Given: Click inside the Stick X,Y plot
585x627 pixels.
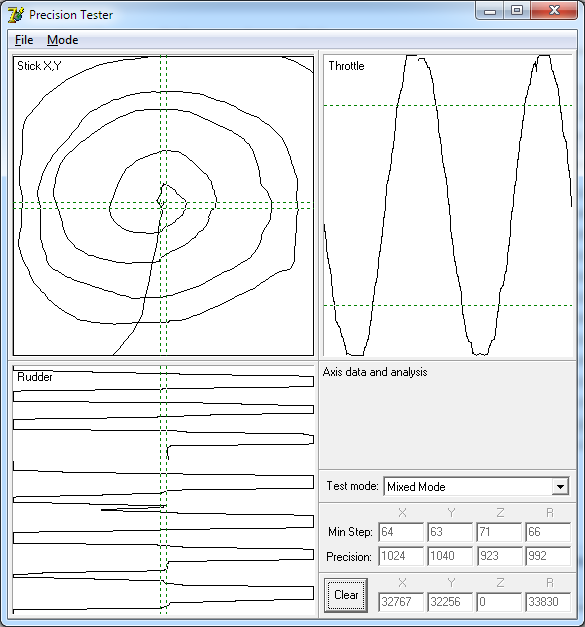Looking at the screenshot, I should (163, 206).
